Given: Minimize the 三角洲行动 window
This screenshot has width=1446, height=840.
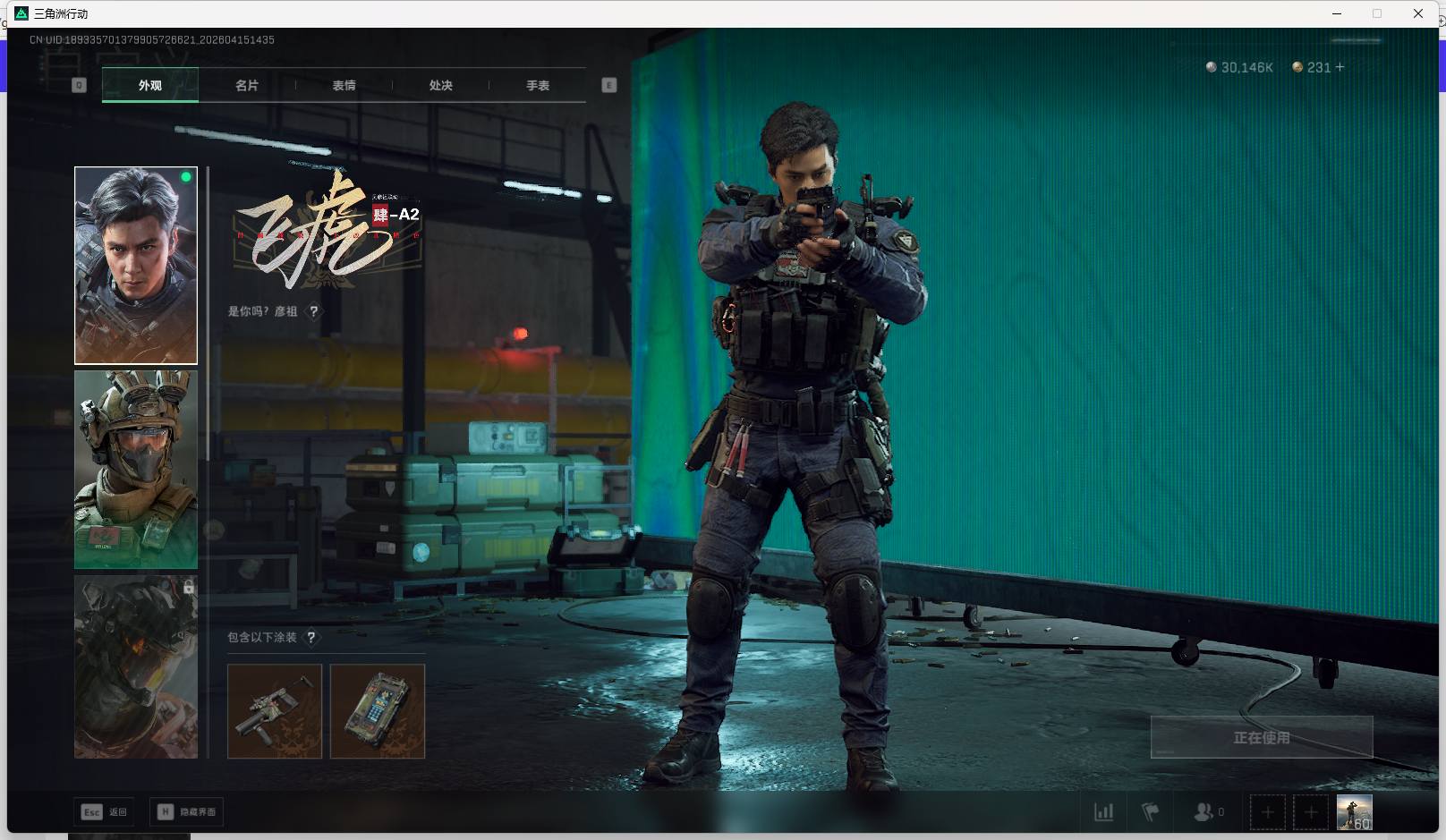Looking at the screenshot, I should click(x=1338, y=13).
